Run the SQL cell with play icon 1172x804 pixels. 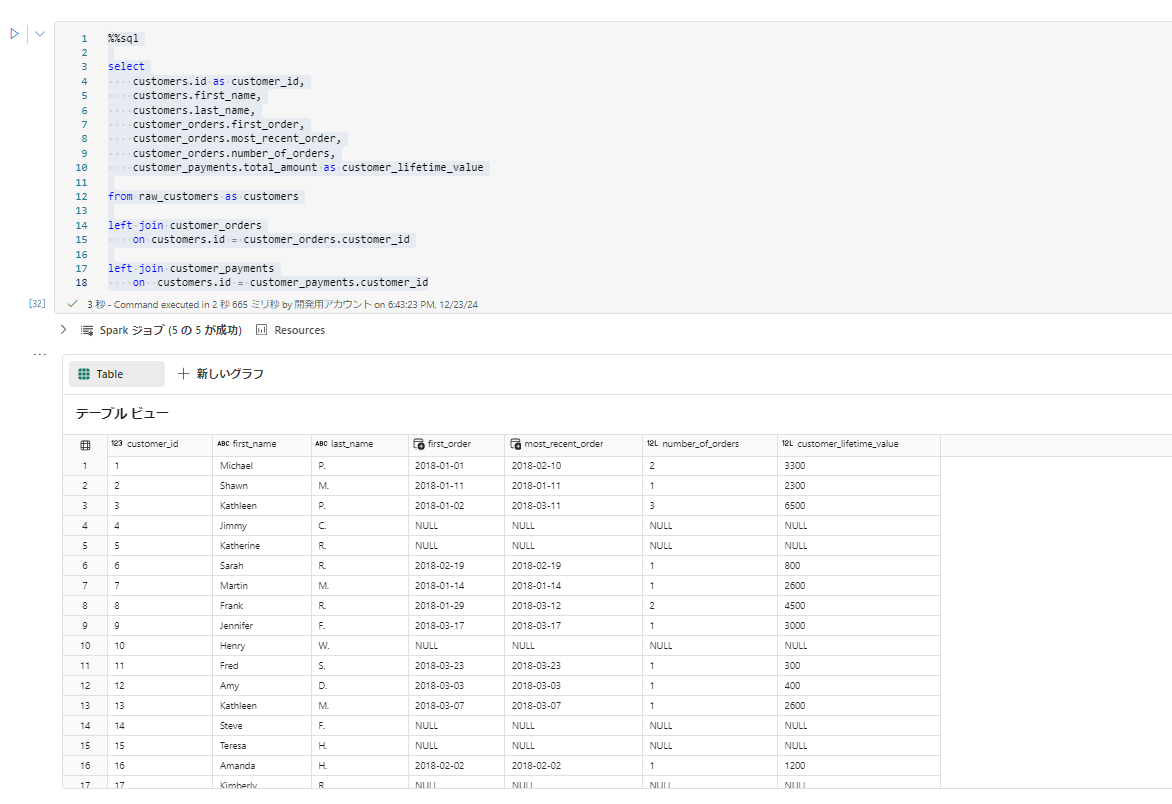pos(14,34)
